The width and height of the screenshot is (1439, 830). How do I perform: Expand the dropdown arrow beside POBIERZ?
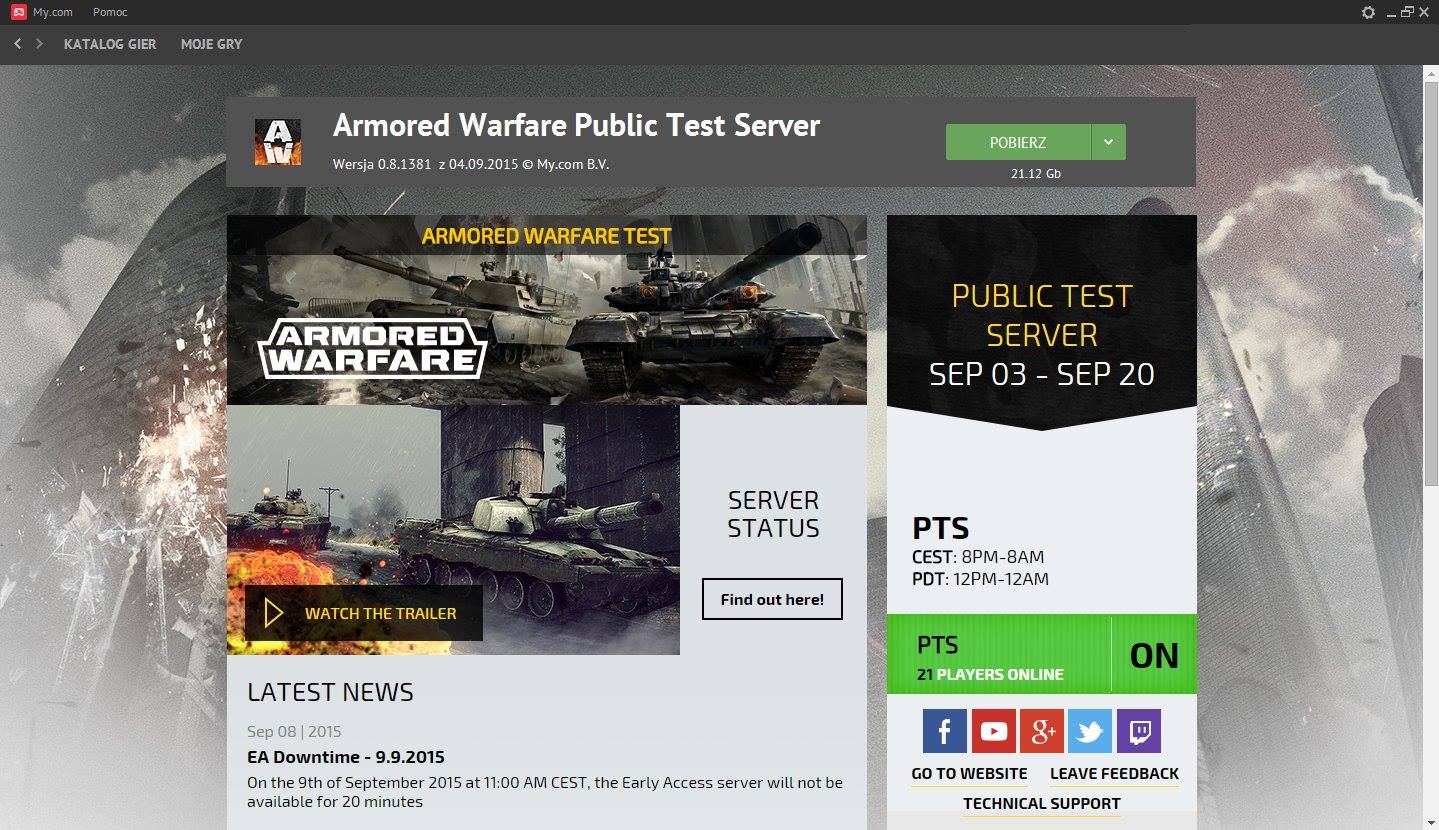(1108, 142)
